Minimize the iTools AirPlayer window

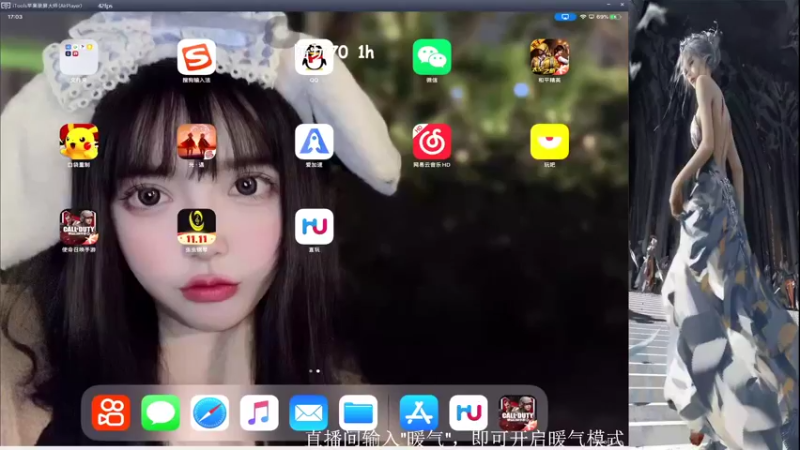click(x=608, y=5)
